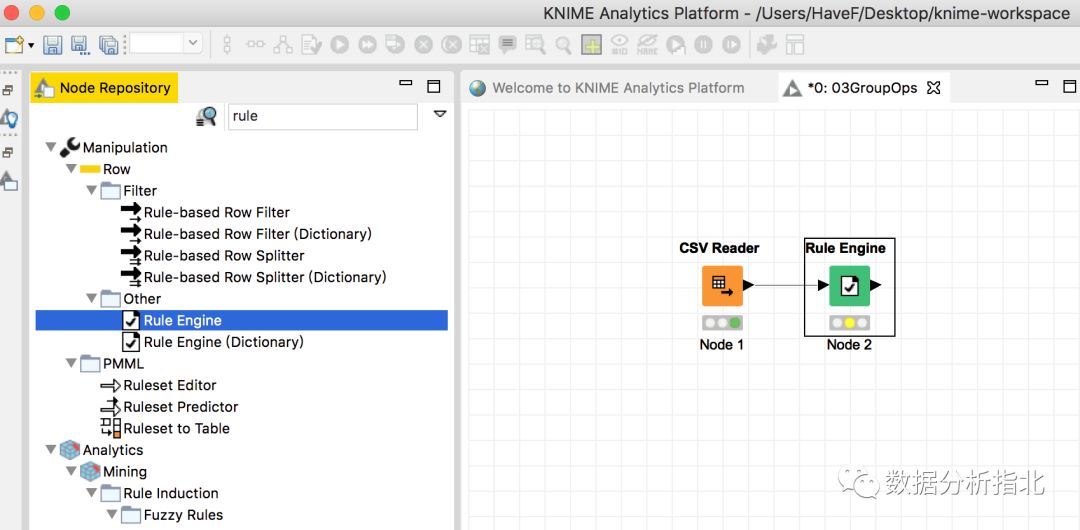Click the Node Repository search icon
1080x530 pixels.
(x=207, y=116)
